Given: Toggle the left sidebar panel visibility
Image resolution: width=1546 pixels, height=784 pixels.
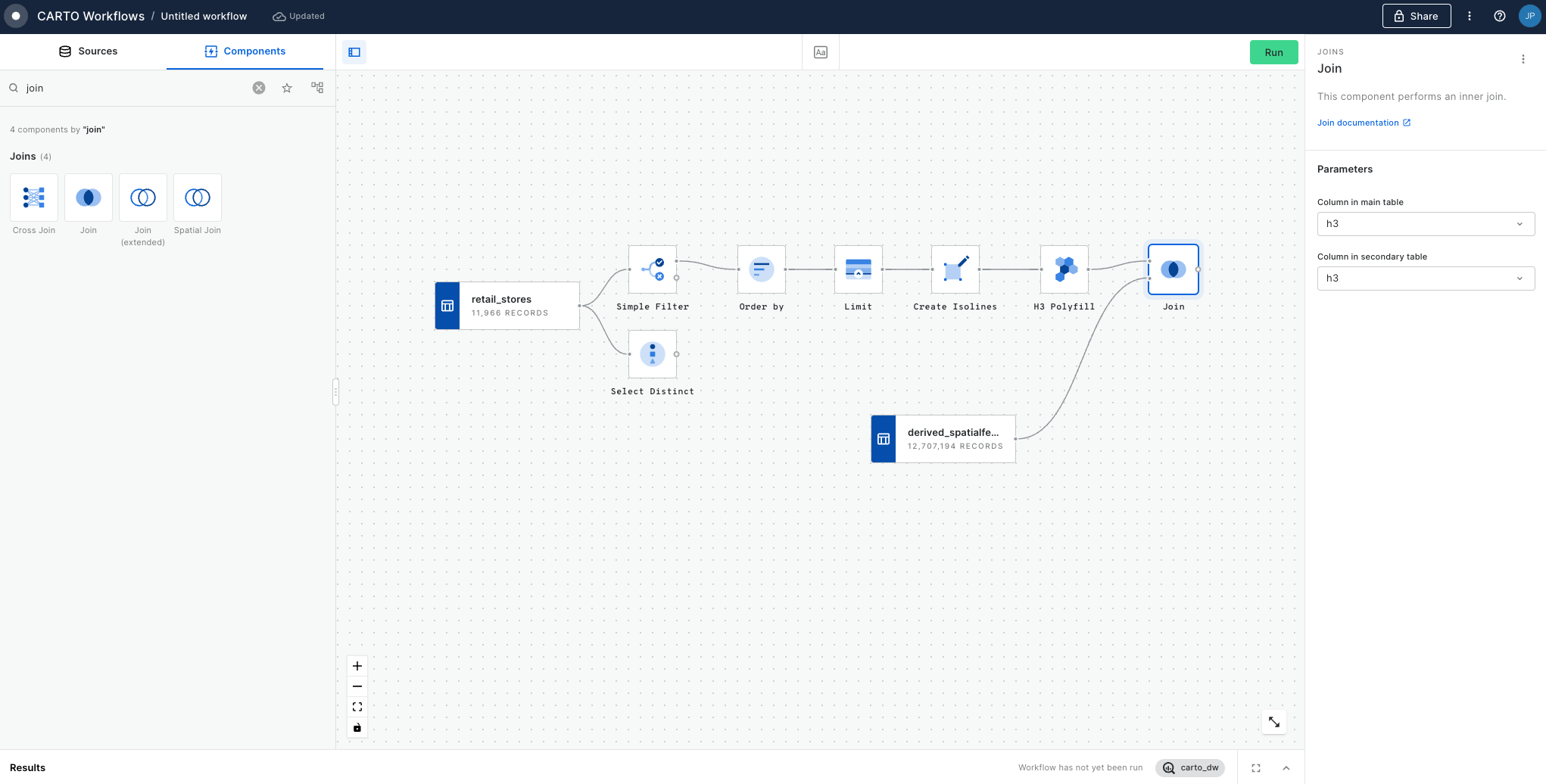Looking at the screenshot, I should 354,52.
